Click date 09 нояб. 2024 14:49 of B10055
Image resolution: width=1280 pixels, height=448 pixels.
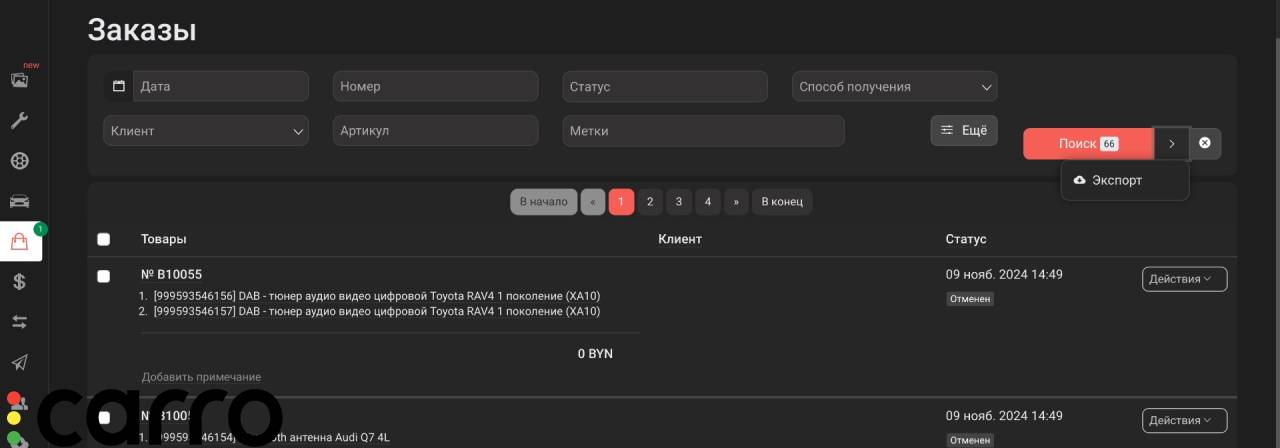pos(1004,274)
